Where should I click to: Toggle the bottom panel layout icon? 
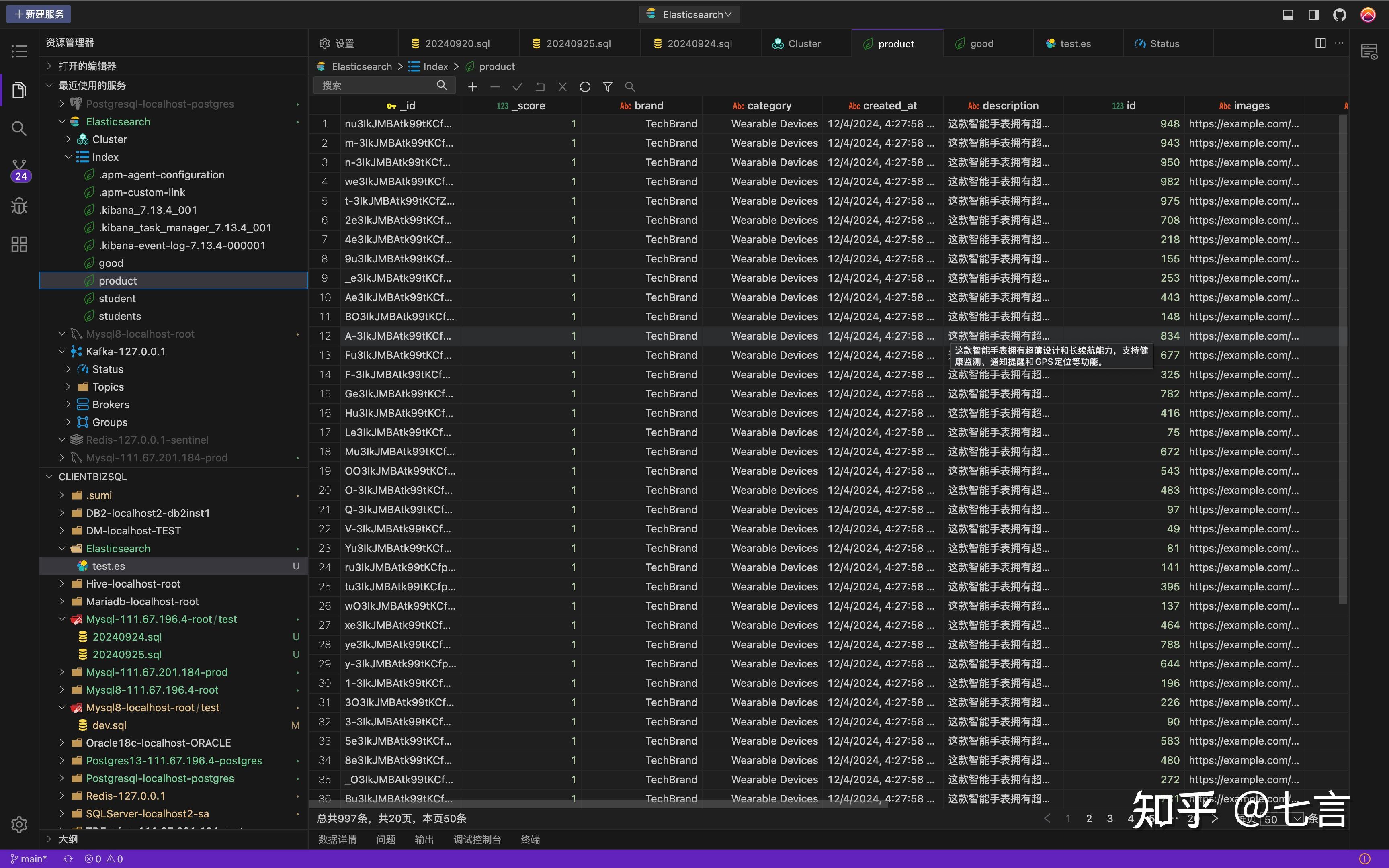[1288, 14]
